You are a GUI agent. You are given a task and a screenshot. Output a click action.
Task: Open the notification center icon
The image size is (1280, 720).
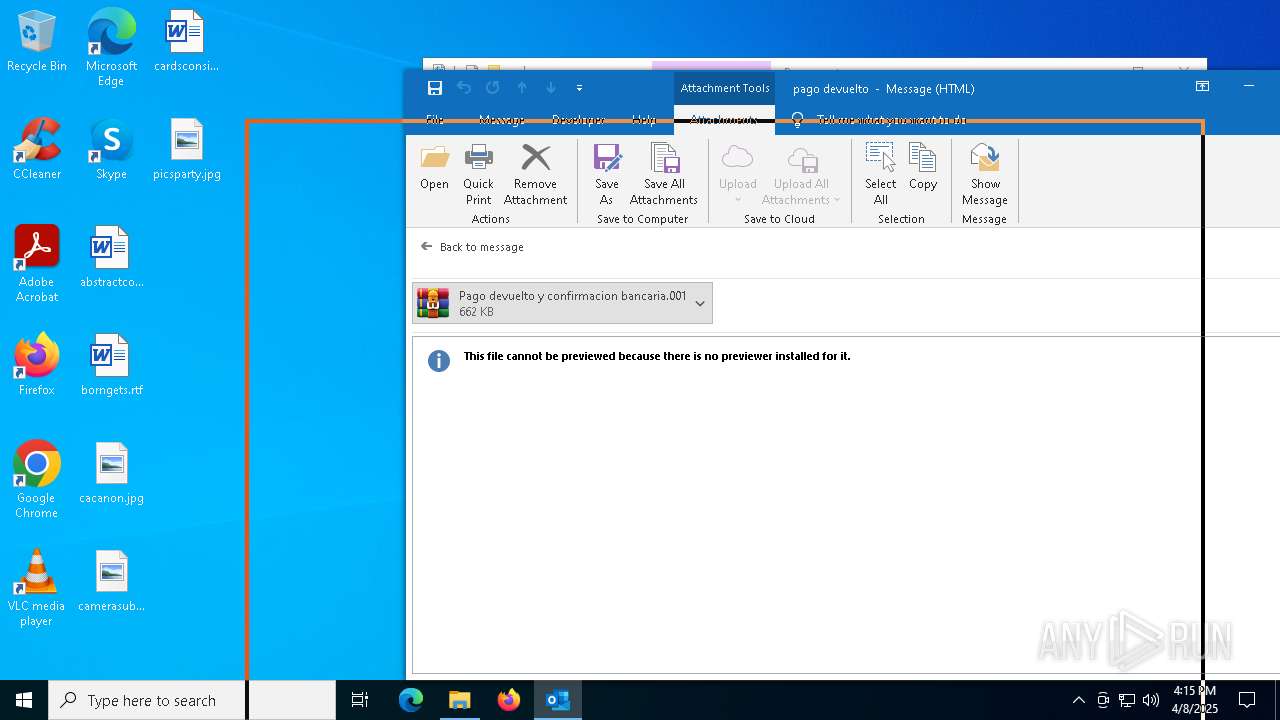click(1247, 700)
